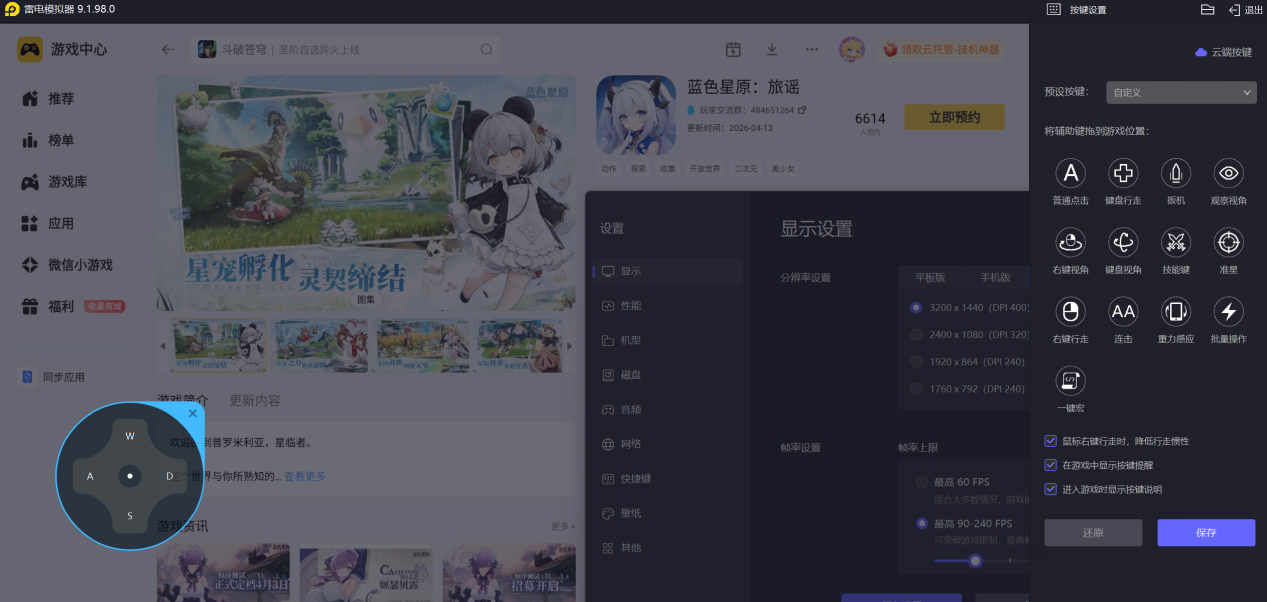Open 推荐 in the game center sidebar
This screenshot has height=602, width=1267.
coord(61,98)
